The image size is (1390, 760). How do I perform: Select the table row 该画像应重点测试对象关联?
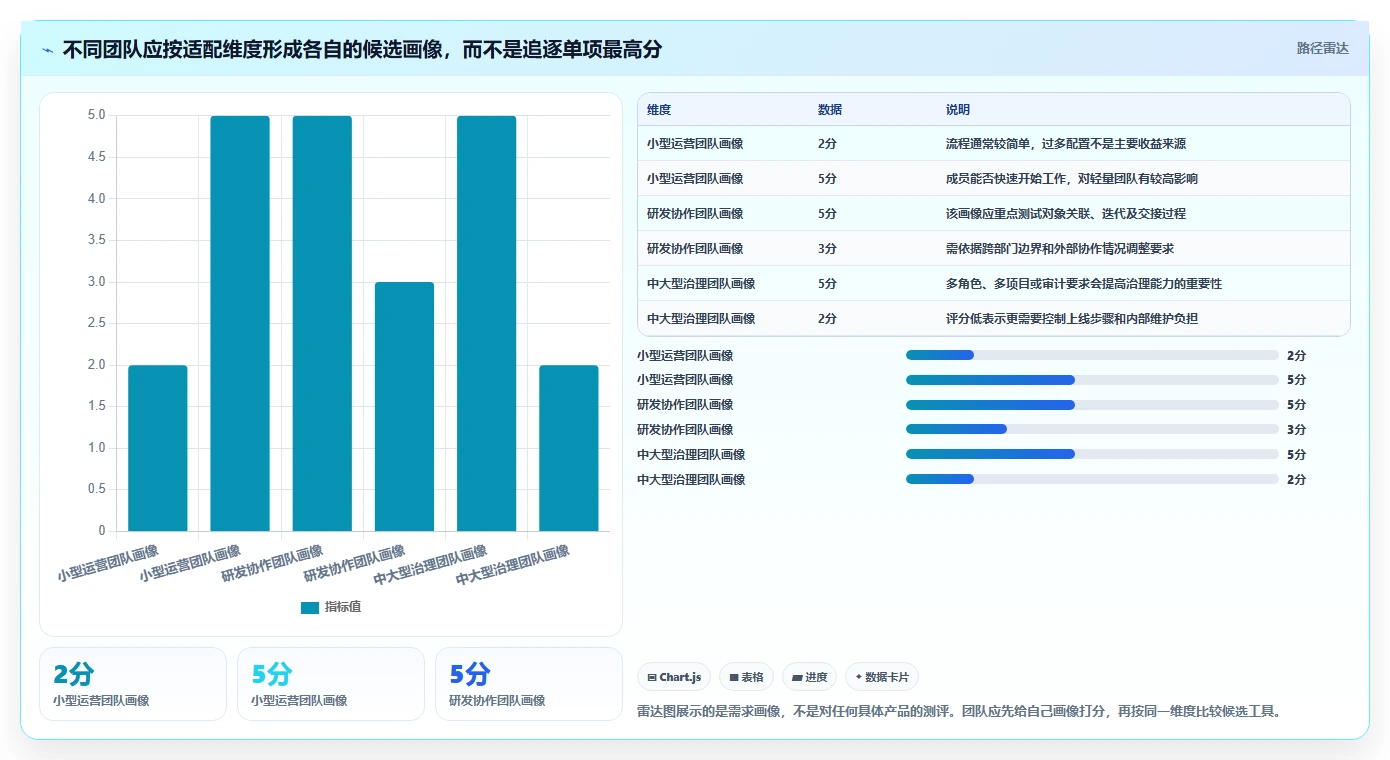(993, 214)
